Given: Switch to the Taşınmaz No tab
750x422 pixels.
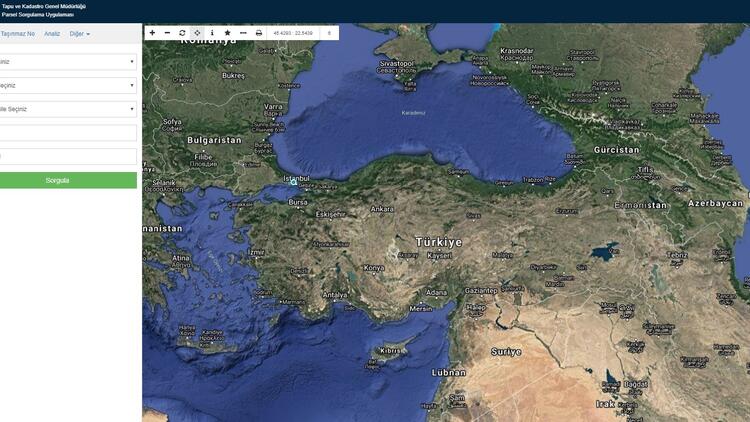Looking at the screenshot, I should click(x=18, y=34).
